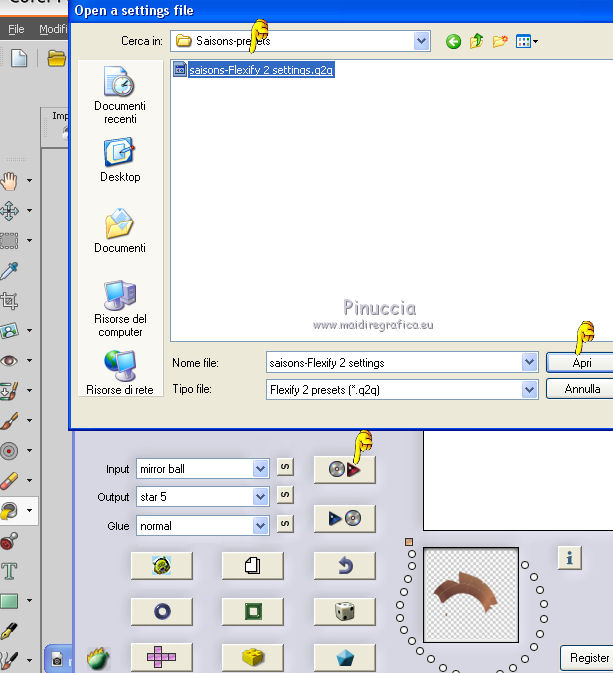This screenshot has width=613, height=673.
Task: Click the dice randomize button
Action: 345,612
